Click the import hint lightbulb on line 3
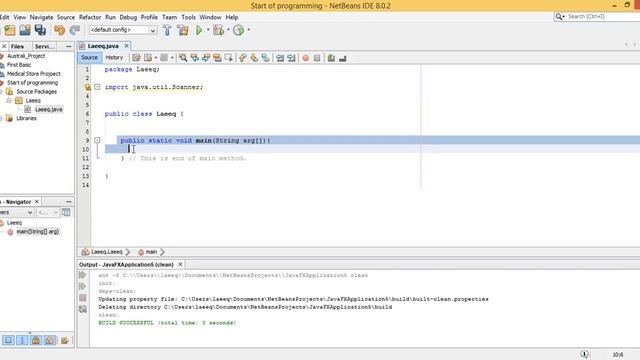Screen dimensions: 640x360 click(87, 87)
